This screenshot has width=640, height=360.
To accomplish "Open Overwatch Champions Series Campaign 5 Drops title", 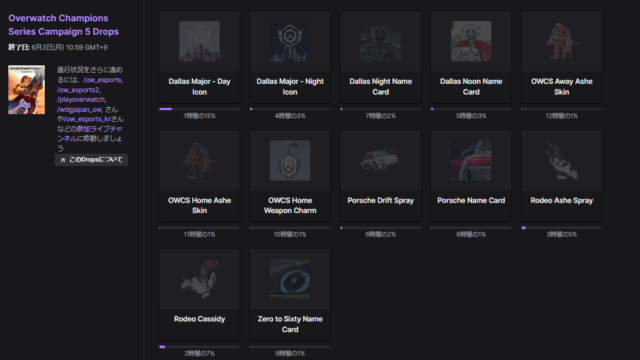I will tap(64, 25).
